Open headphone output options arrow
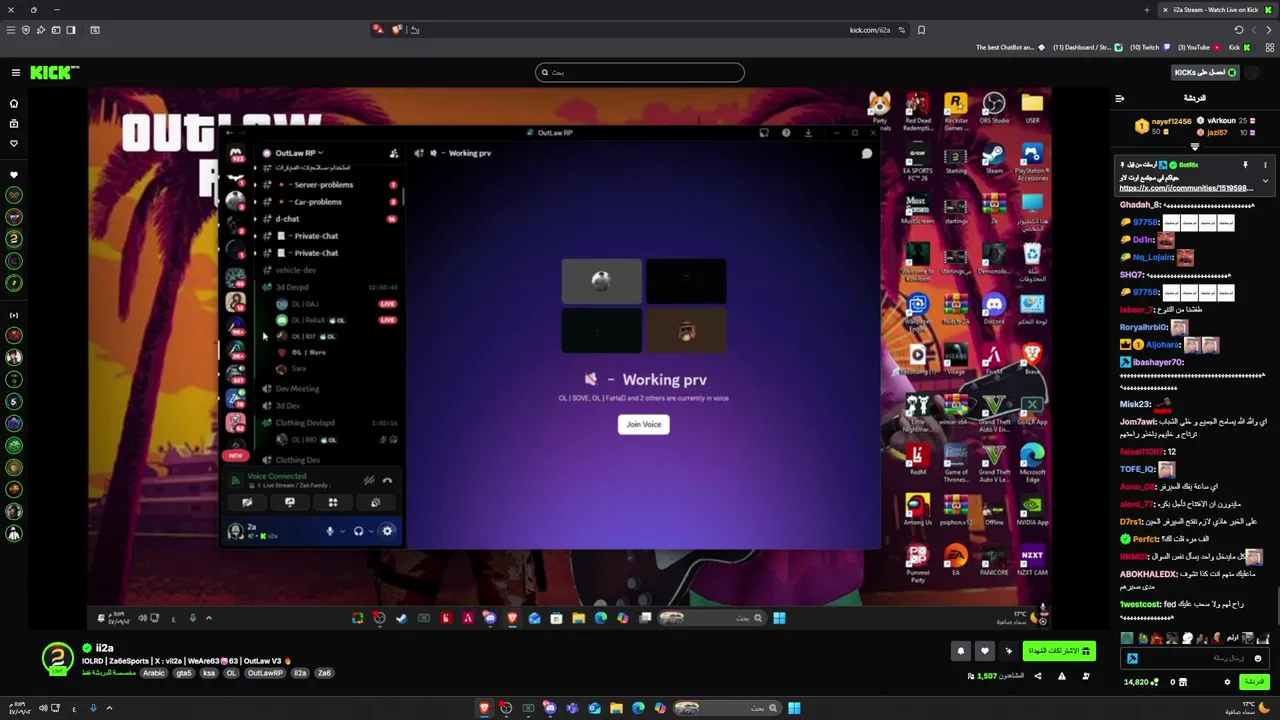This screenshot has width=1280, height=720. click(x=370, y=531)
